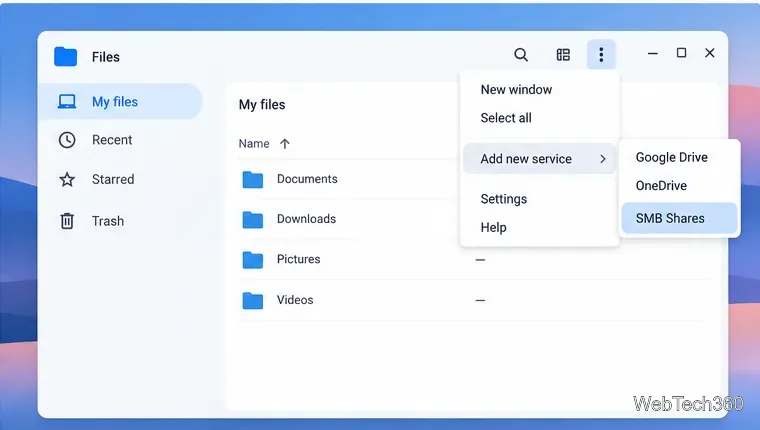Maximize the Files window
760x430 pixels.
pyautogui.click(x=681, y=53)
